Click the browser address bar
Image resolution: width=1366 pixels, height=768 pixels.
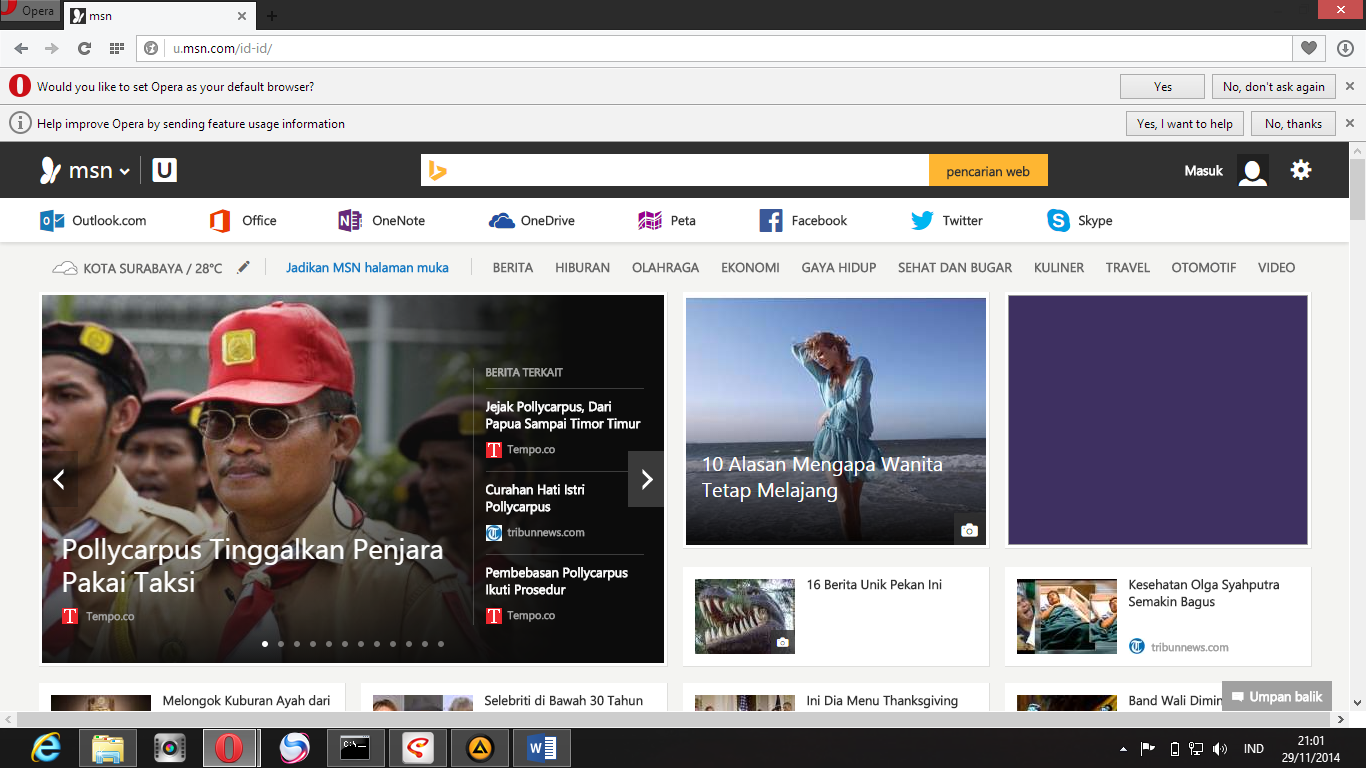[715, 48]
